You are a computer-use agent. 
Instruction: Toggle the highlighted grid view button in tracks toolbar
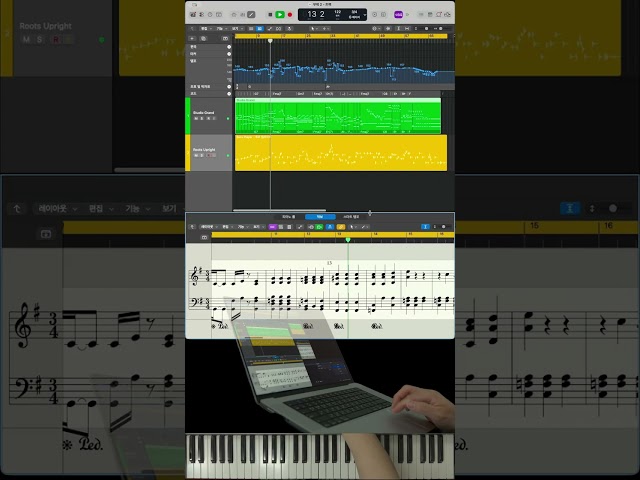pyautogui.click(x=260, y=29)
